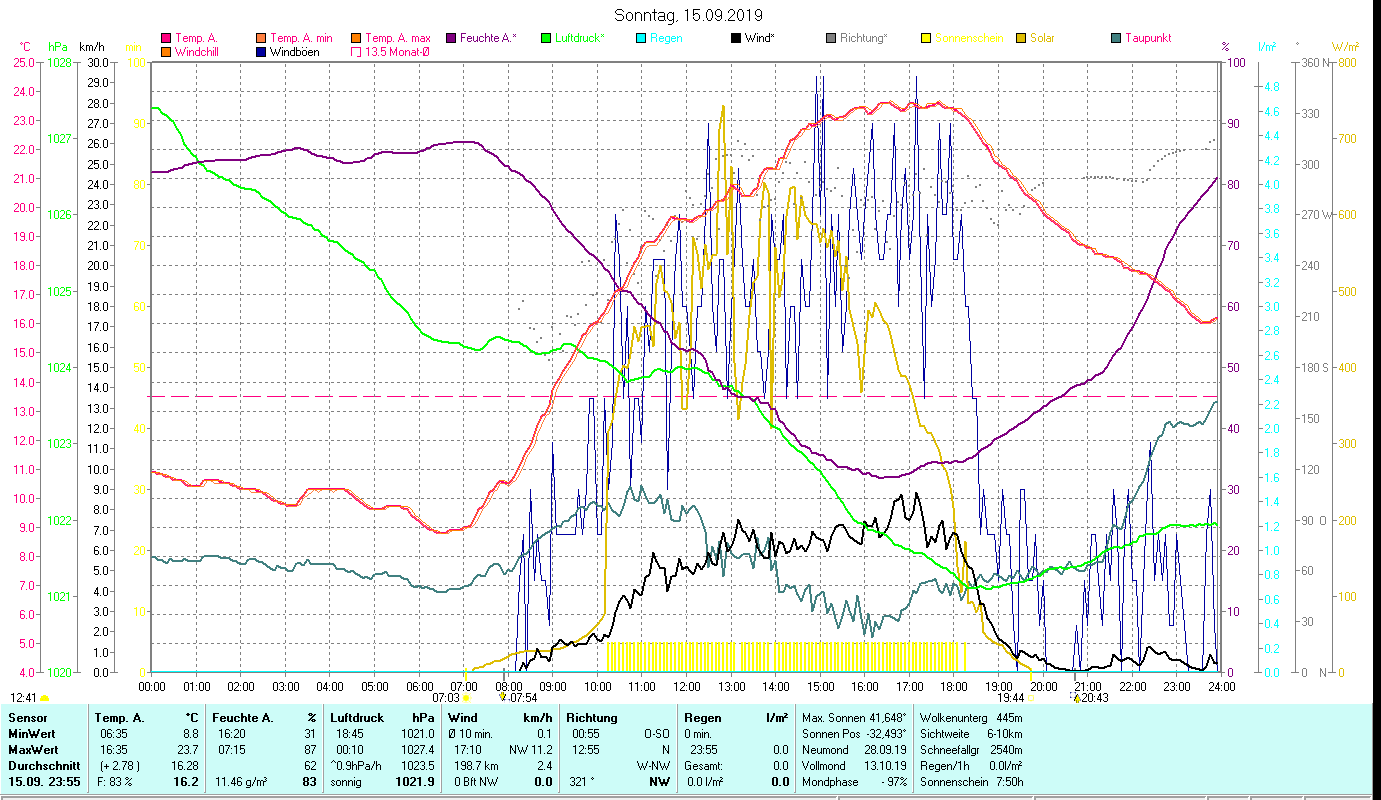Viewport: 1381px width, 800px height.
Task: Click the '321 °' direction reading
Action: pyautogui.click(x=584, y=781)
